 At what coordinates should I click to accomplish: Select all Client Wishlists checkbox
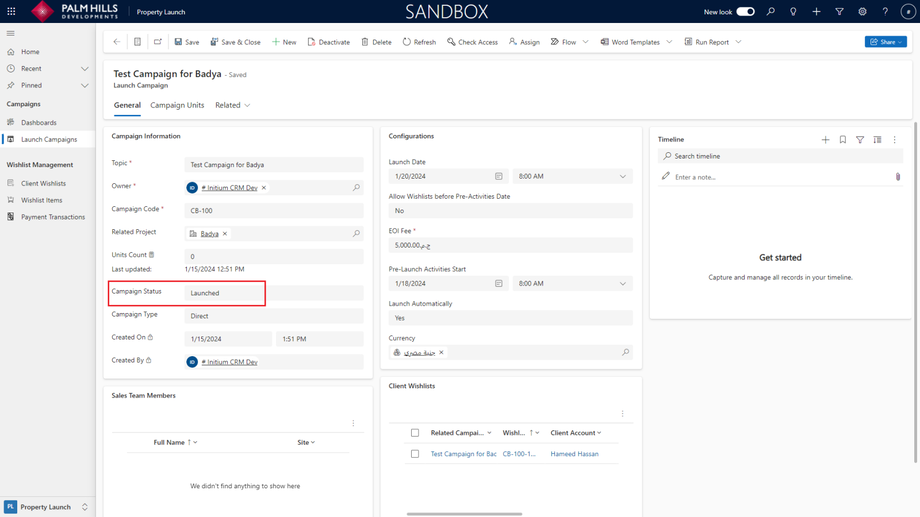click(x=415, y=433)
